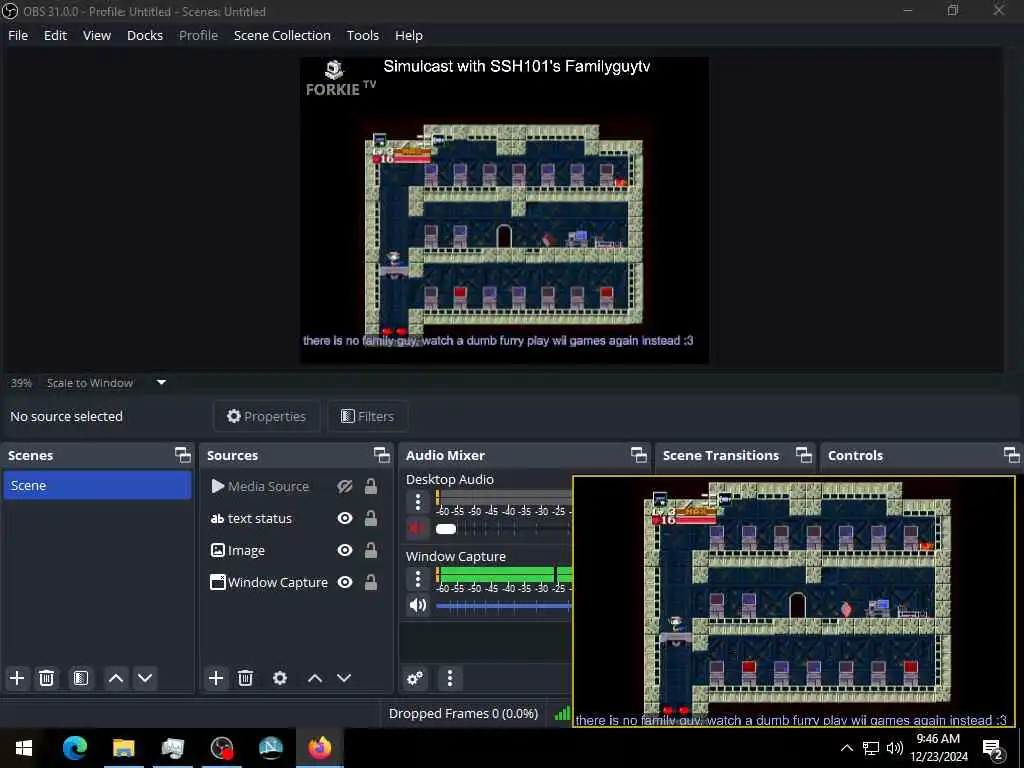Open scene filters icon in Scenes dock
The image size is (1024, 768).
[x=80, y=678]
